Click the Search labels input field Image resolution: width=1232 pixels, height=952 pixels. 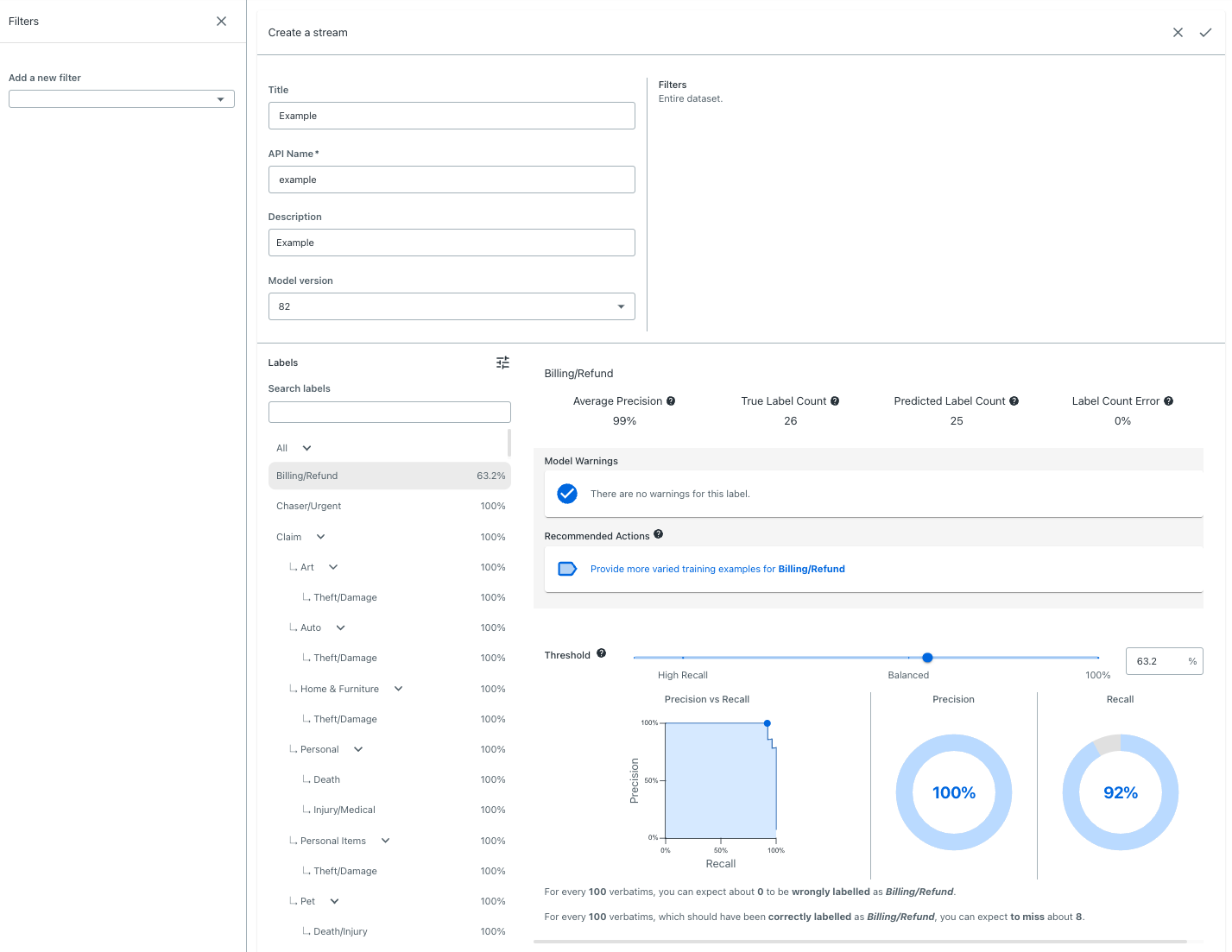[389, 413]
